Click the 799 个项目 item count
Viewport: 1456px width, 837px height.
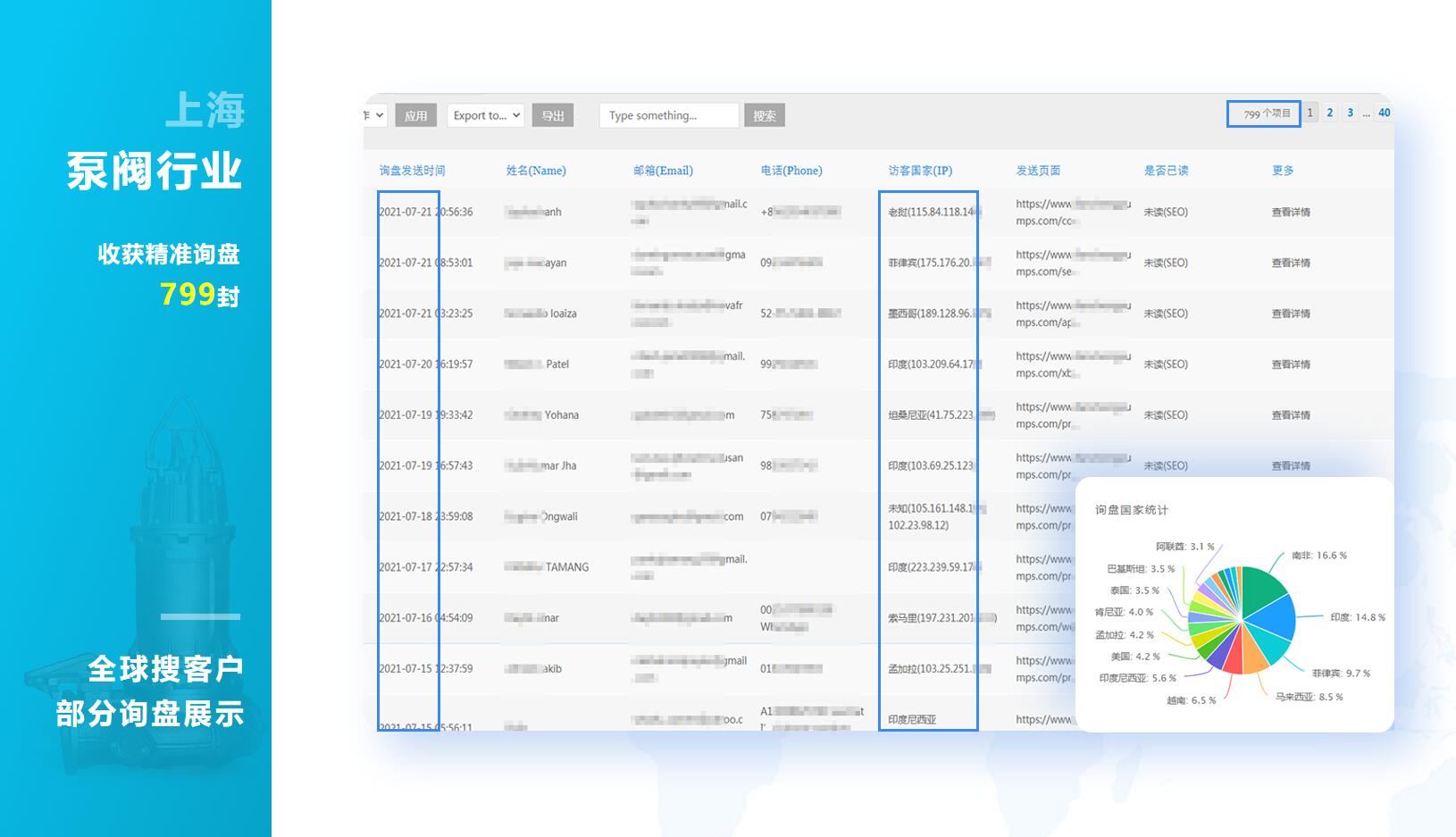[1267, 113]
